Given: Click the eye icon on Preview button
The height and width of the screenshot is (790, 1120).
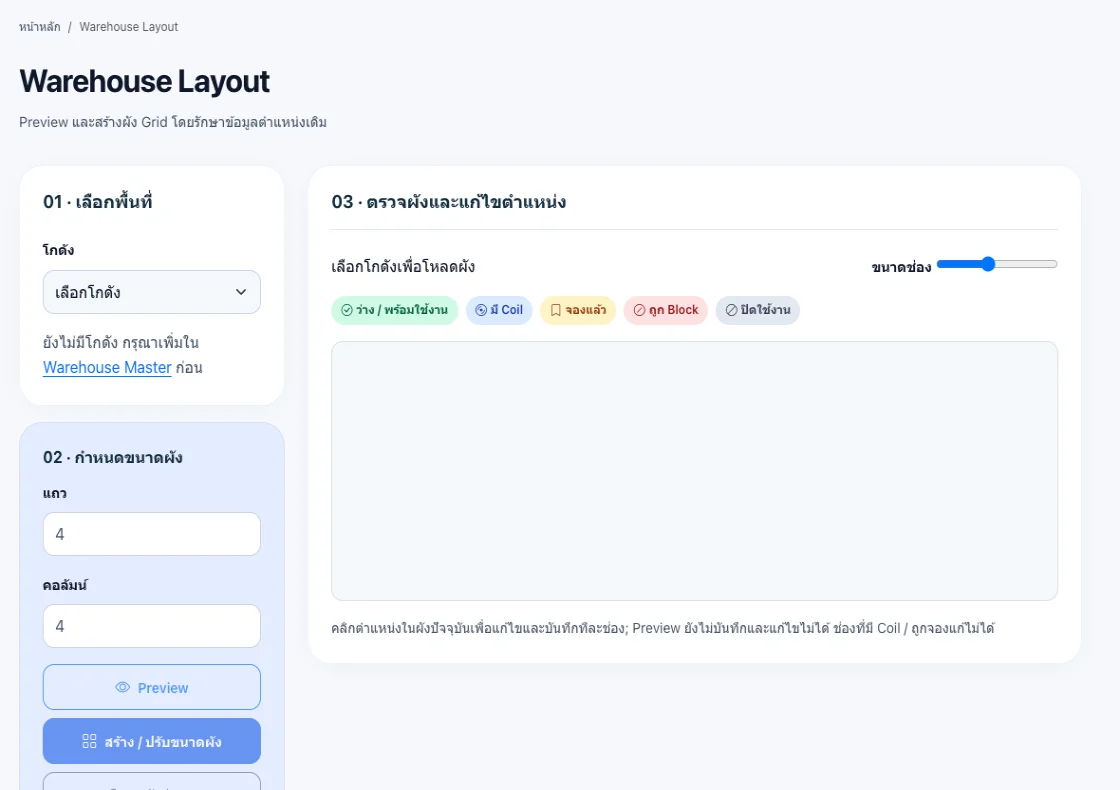Looking at the screenshot, I should (x=123, y=687).
